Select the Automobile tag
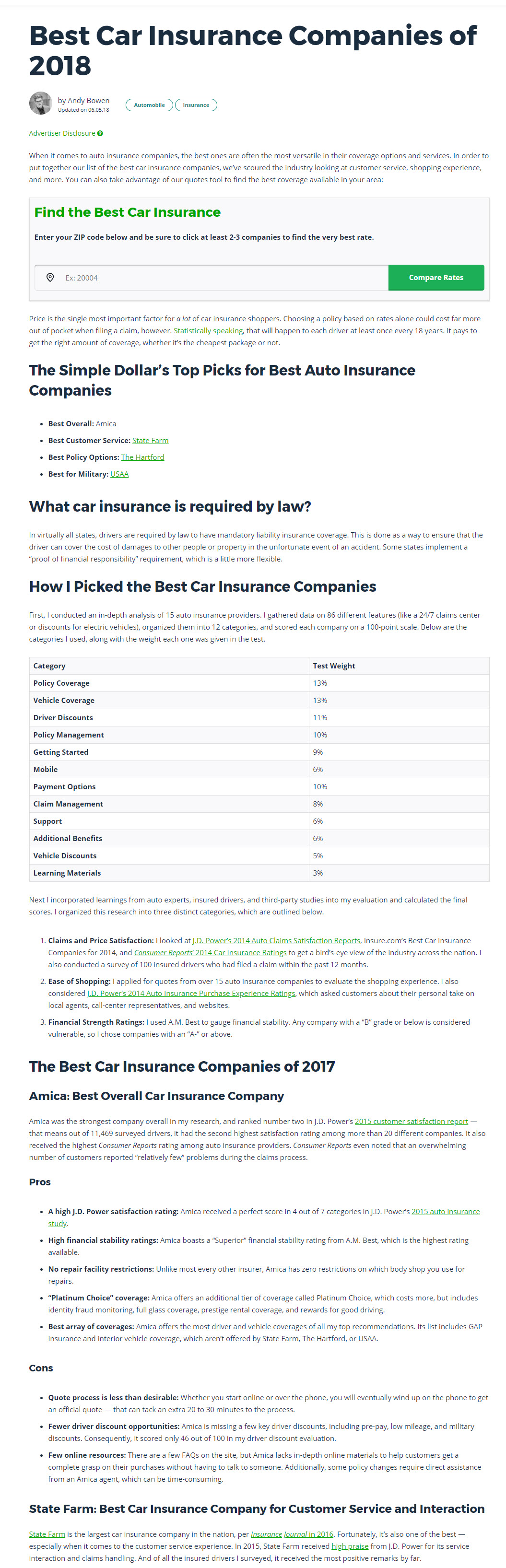The image size is (506, 1568). click(x=149, y=105)
